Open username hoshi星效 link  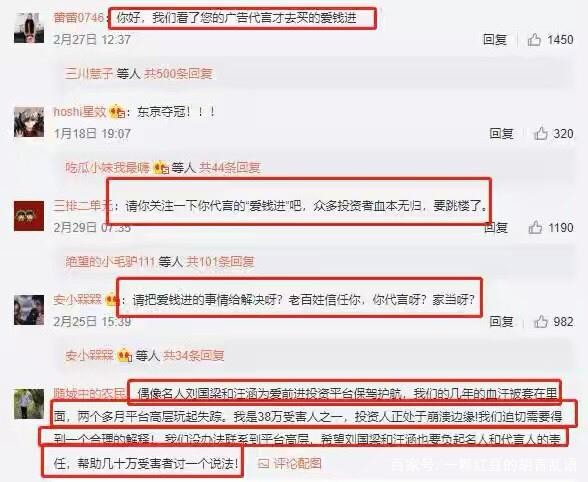point(80,112)
